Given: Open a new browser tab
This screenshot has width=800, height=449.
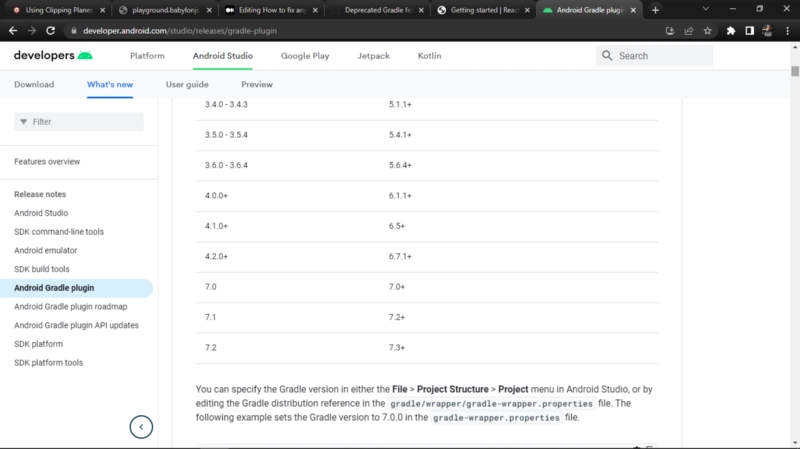Looking at the screenshot, I should tap(656, 10).
